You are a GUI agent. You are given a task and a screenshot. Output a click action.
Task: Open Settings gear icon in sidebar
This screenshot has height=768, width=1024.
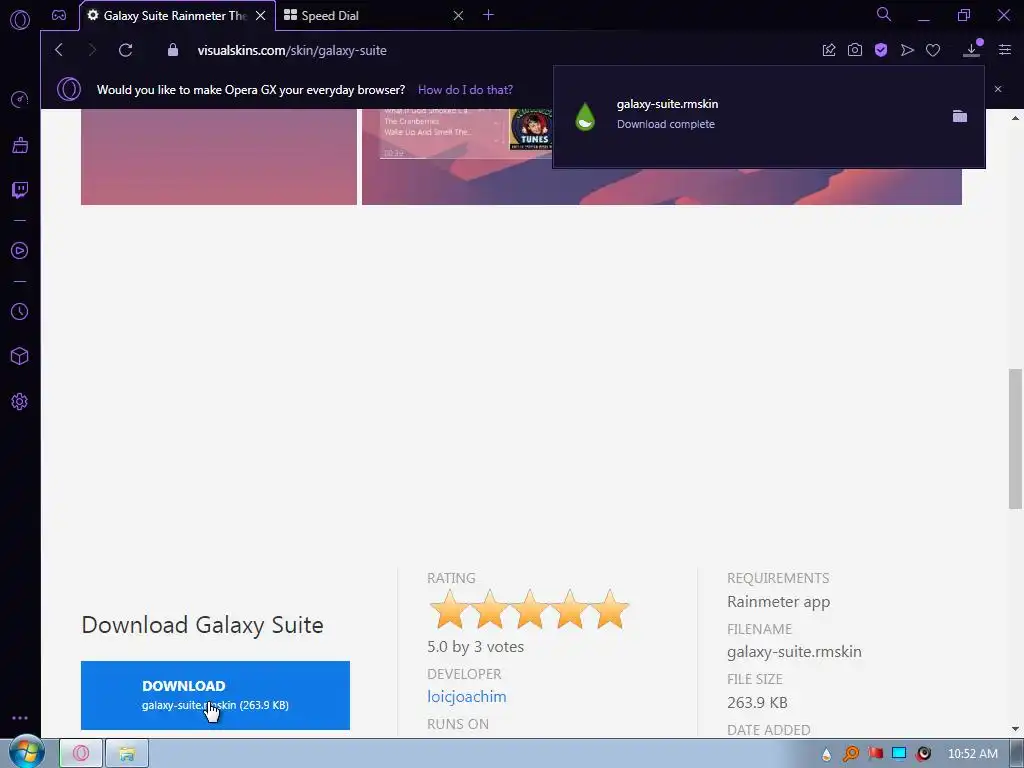click(x=20, y=402)
